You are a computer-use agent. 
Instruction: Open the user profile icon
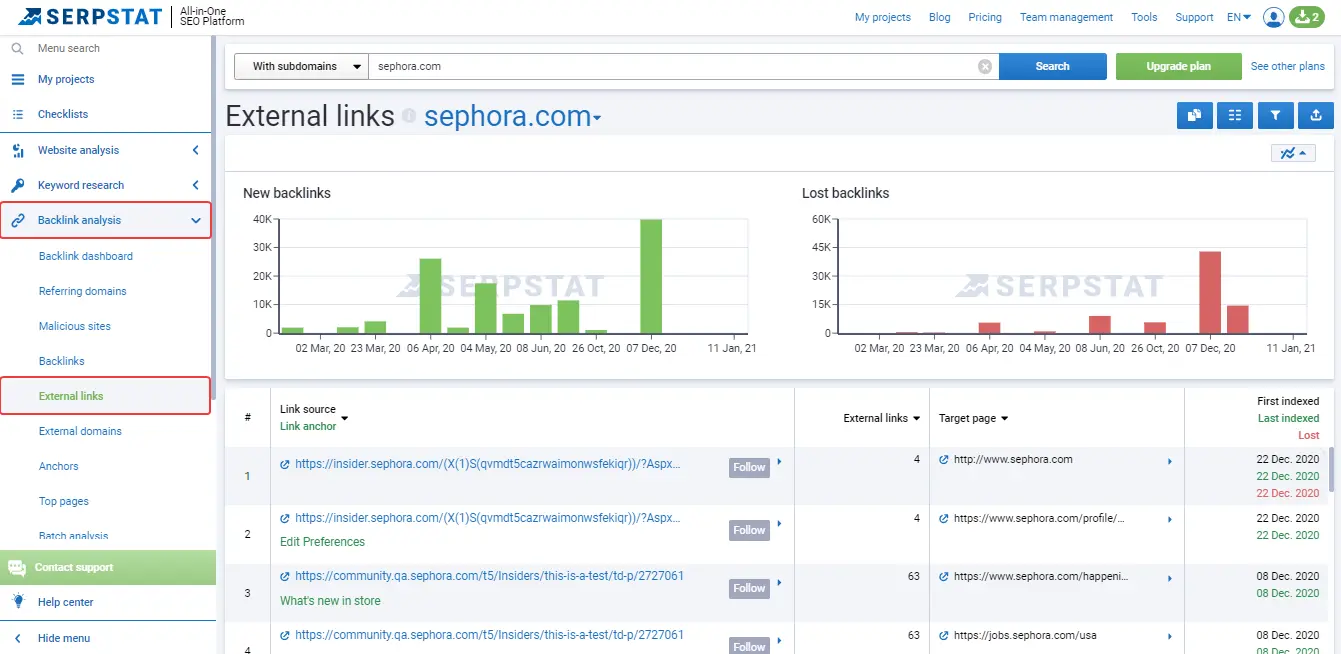coord(1273,16)
